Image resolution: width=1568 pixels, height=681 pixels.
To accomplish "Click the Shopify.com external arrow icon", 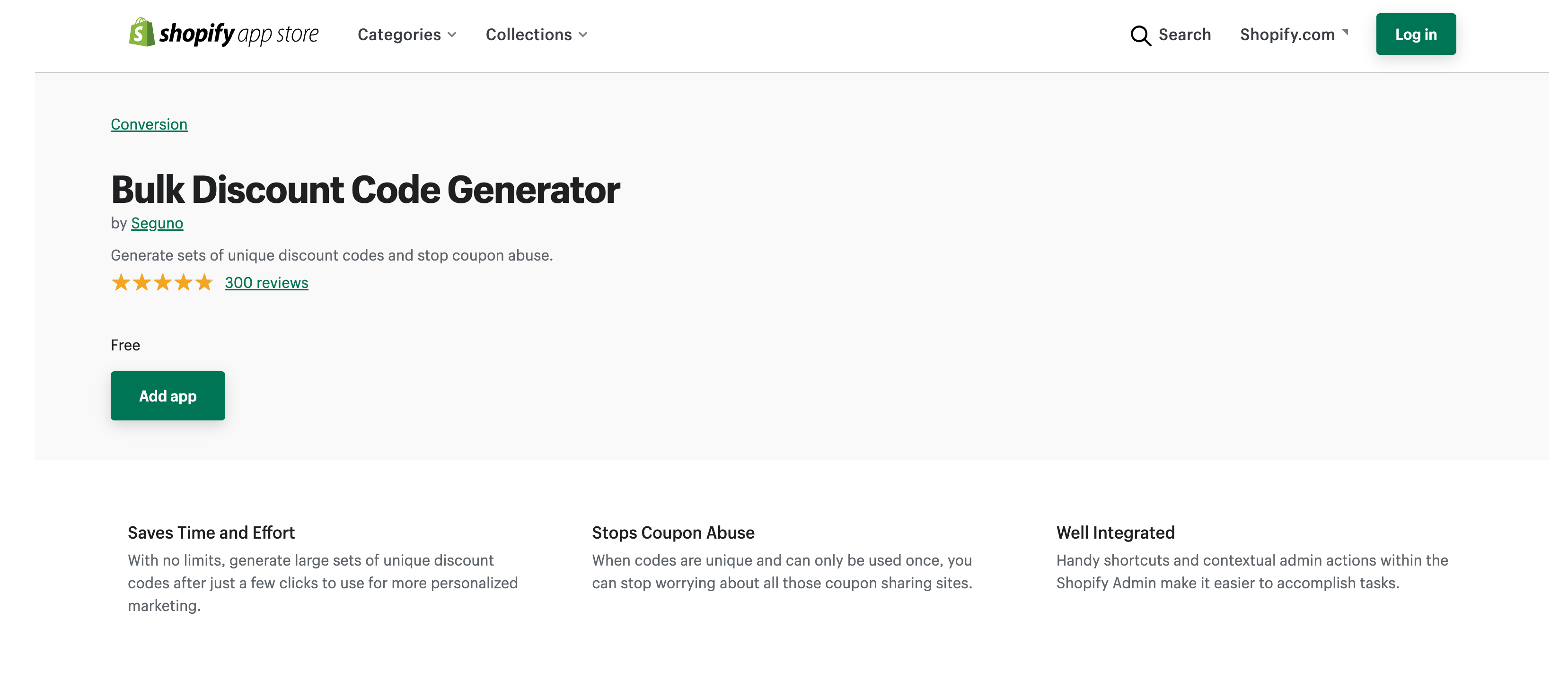I will (x=1345, y=32).
